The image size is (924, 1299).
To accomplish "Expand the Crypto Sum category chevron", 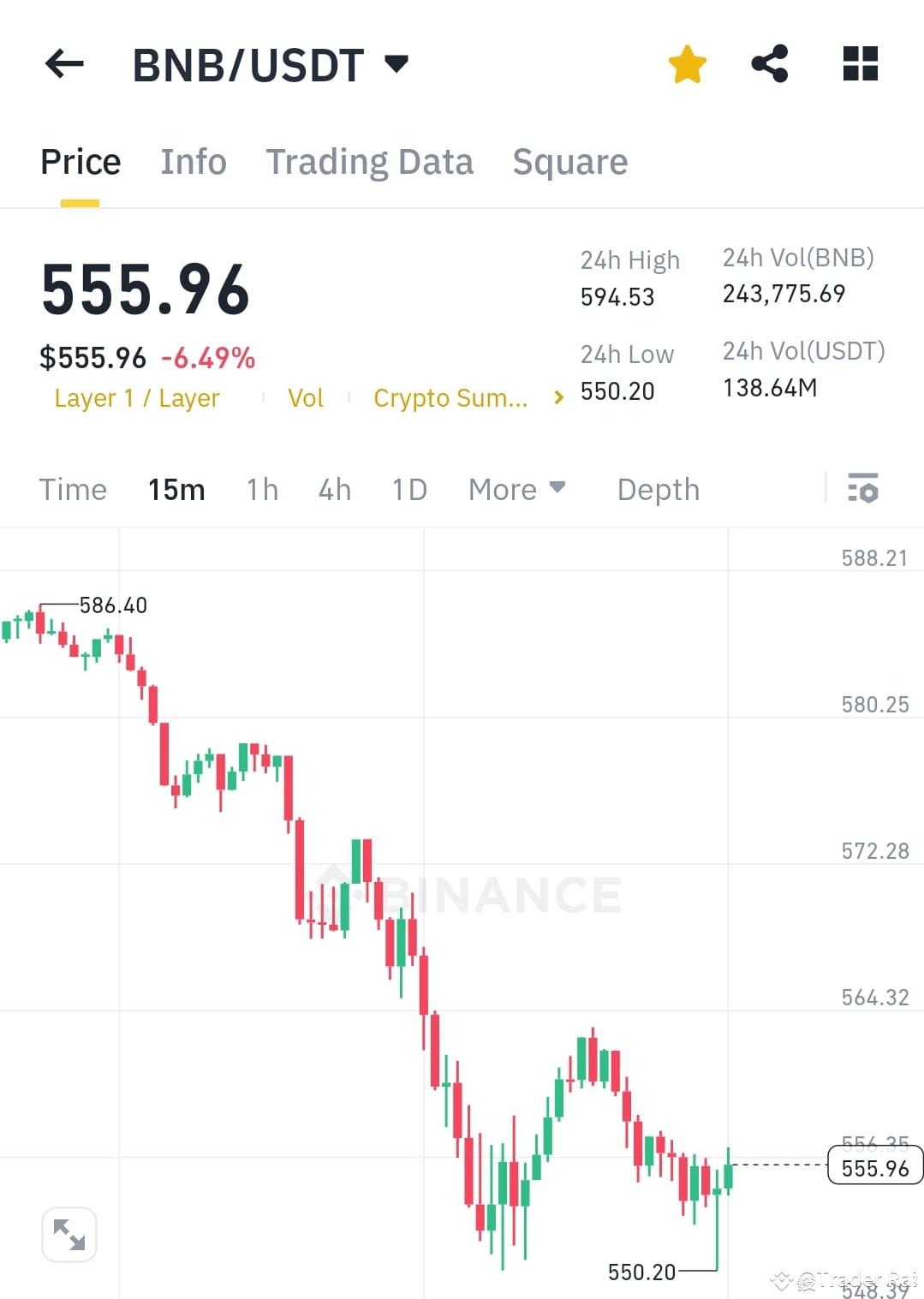I will (557, 397).
